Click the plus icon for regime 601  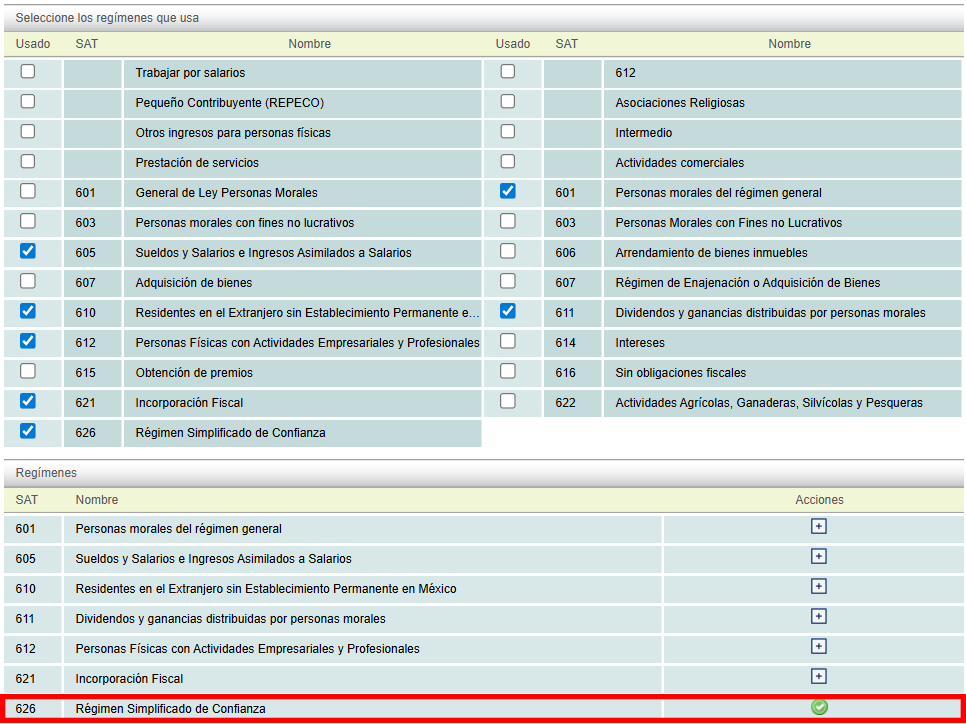pyautogui.click(x=819, y=527)
